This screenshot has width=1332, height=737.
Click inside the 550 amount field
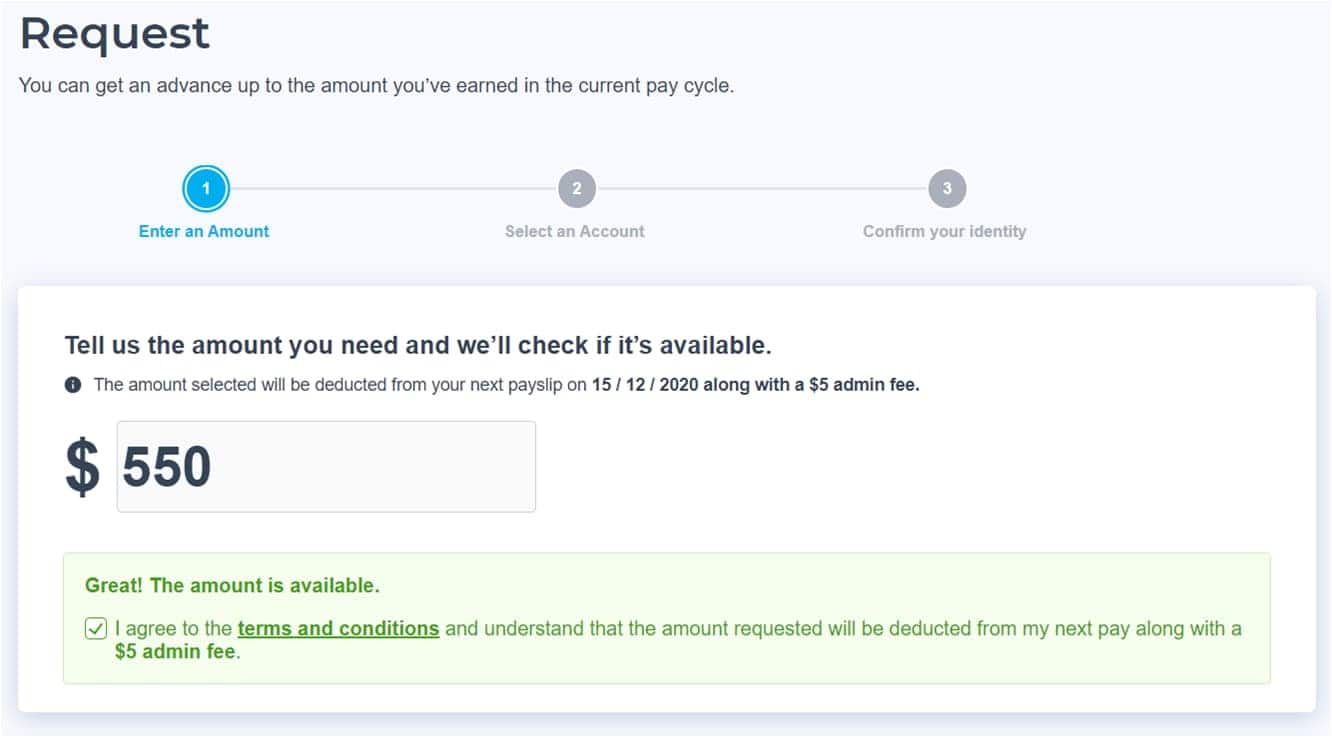[x=326, y=467]
